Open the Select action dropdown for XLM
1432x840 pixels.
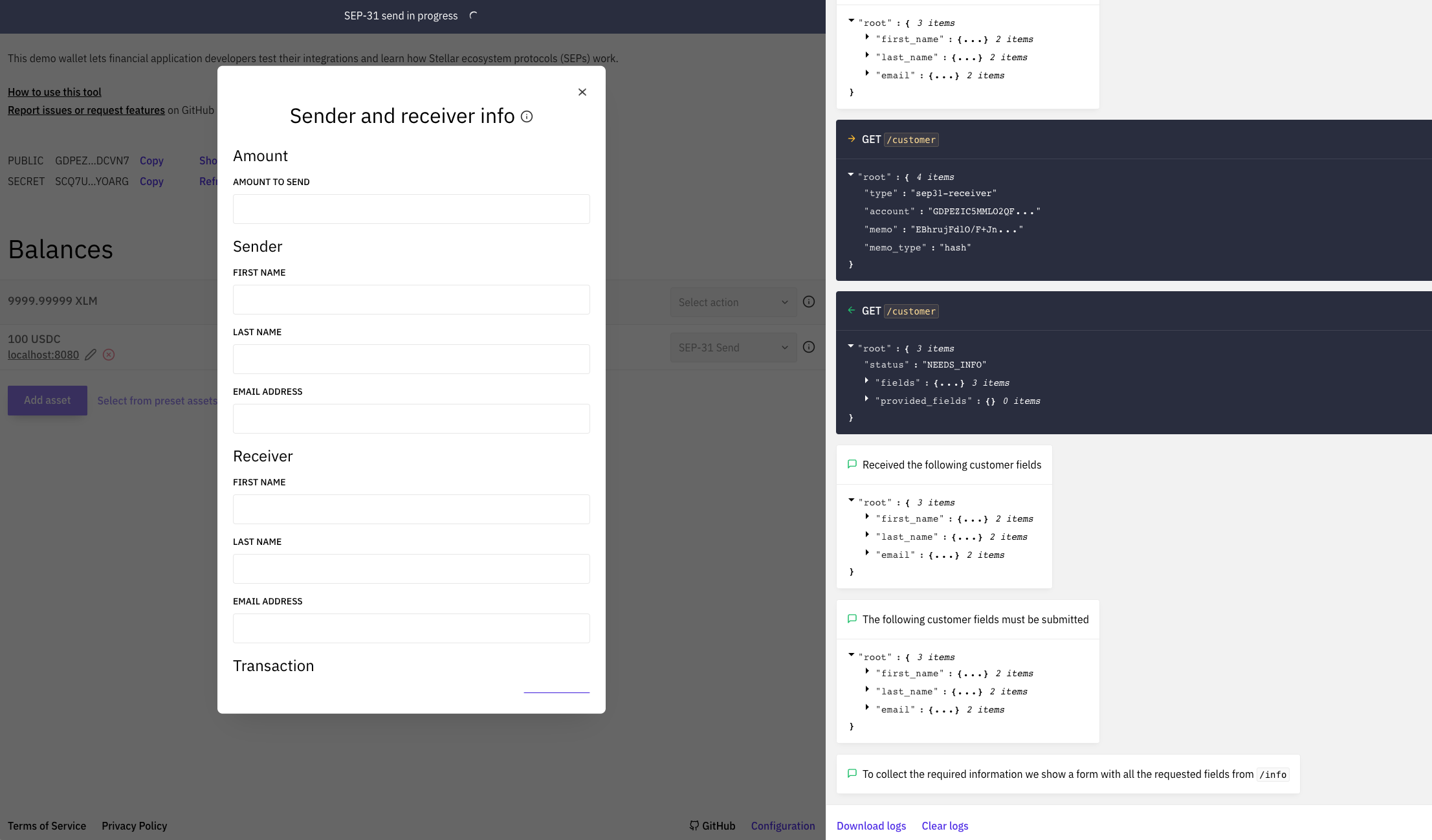click(x=733, y=302)
